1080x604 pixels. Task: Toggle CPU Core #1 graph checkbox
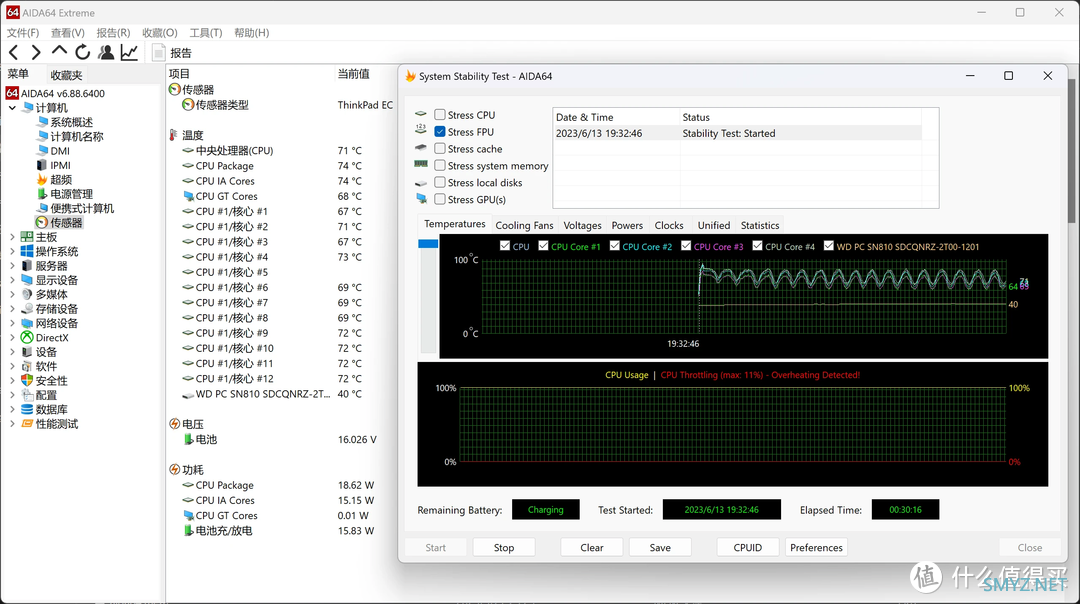click(543, 246)
